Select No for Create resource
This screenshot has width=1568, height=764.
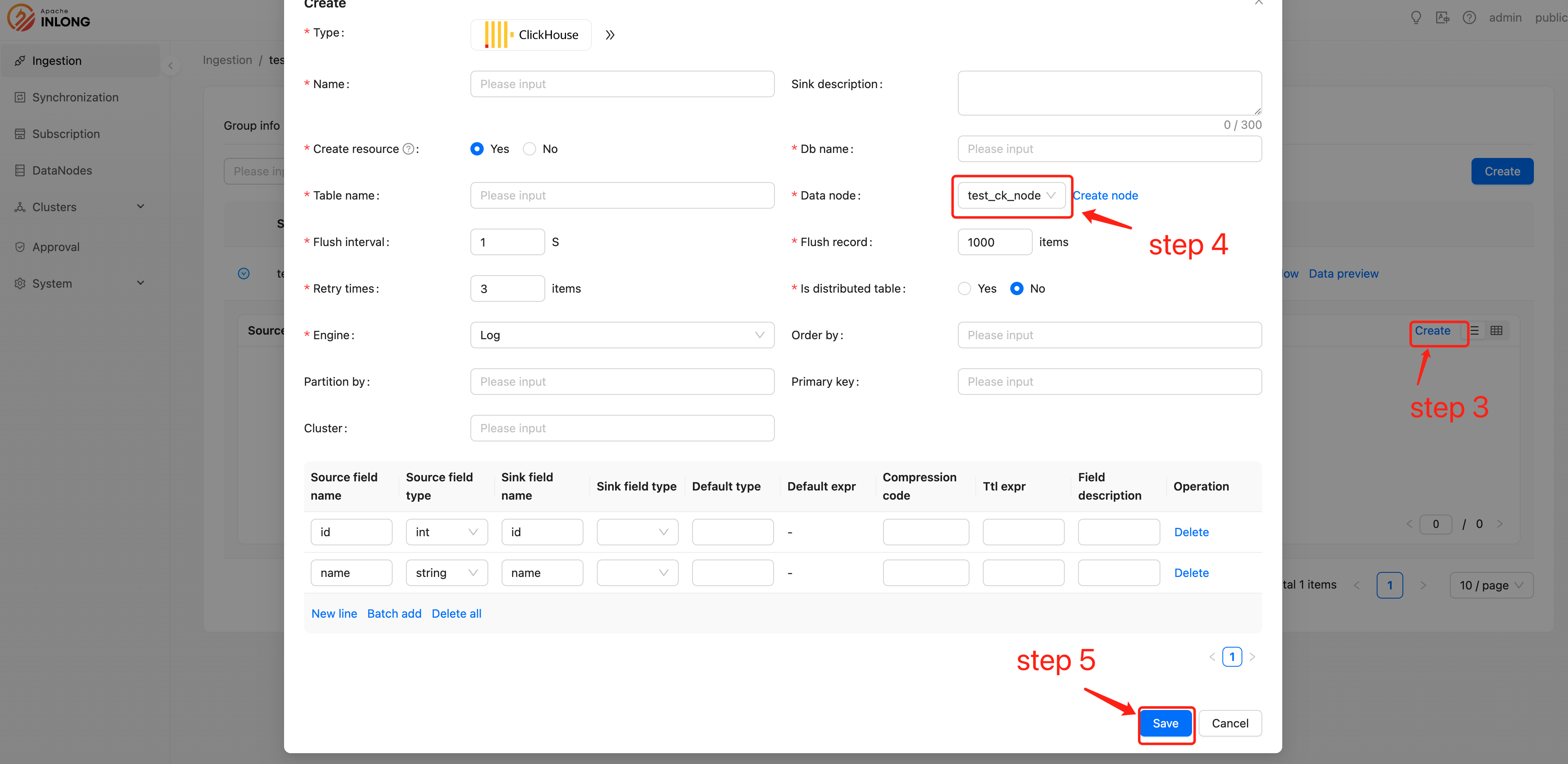pos(529,149)
